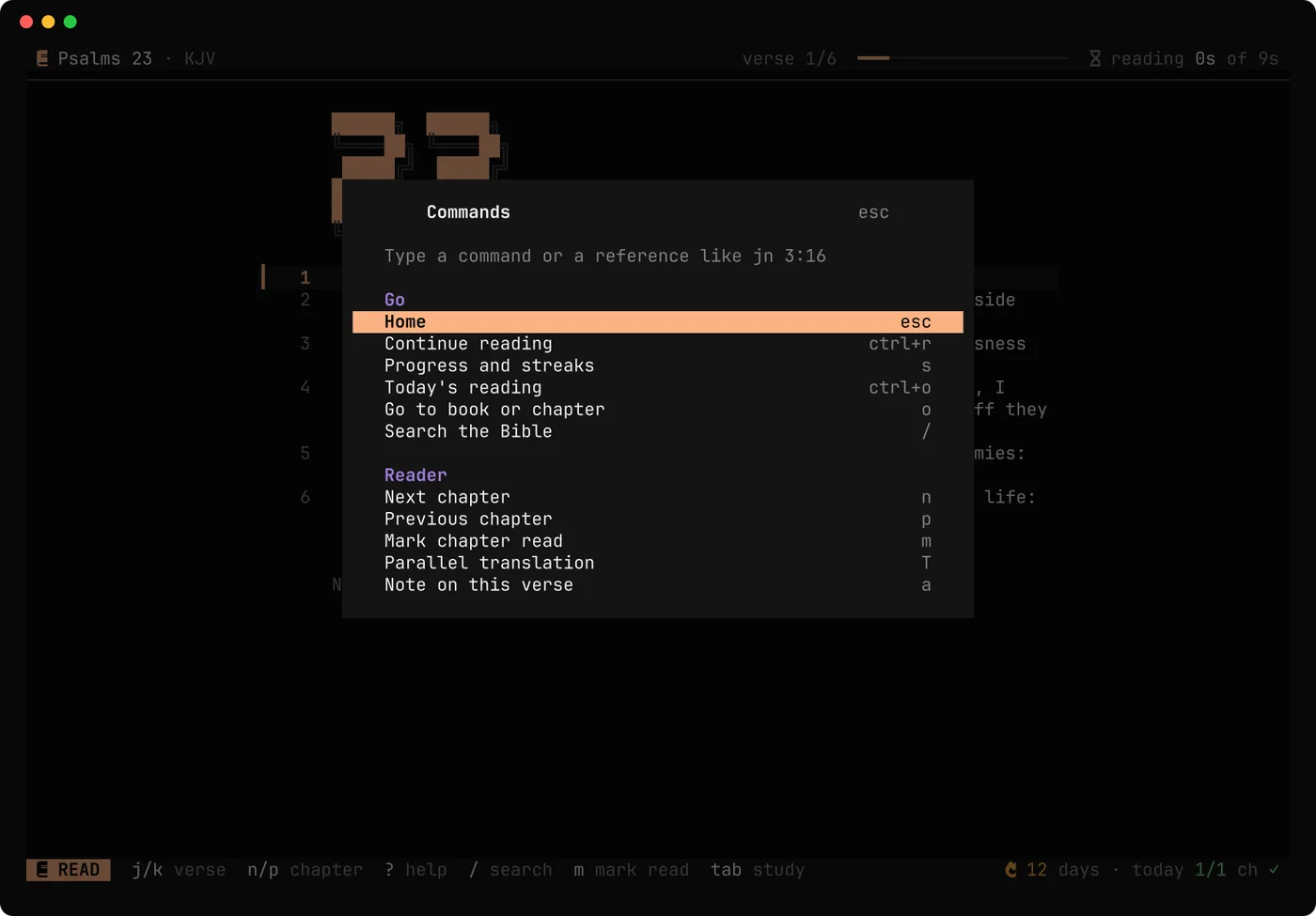Click the ctrl+o shortcut label
Viewport: 1316px width, 916px height.
tap(900, 387)
